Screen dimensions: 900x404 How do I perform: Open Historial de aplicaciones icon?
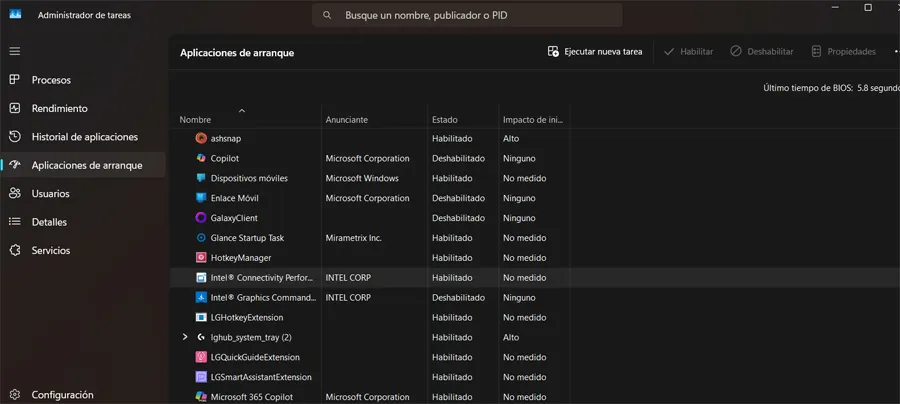(x=14, y=137)
